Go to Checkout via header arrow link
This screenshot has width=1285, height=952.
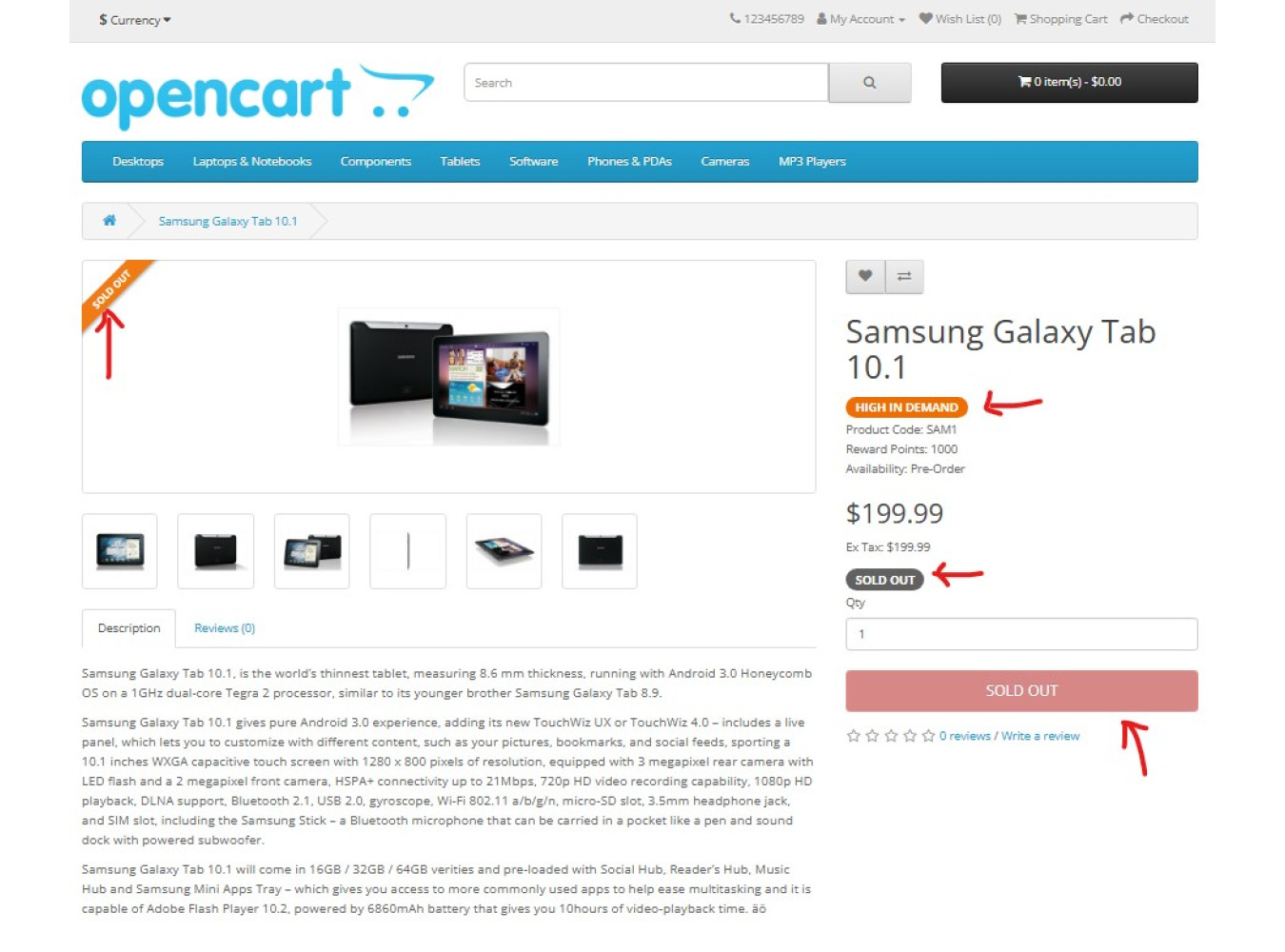click(1154, 19)
